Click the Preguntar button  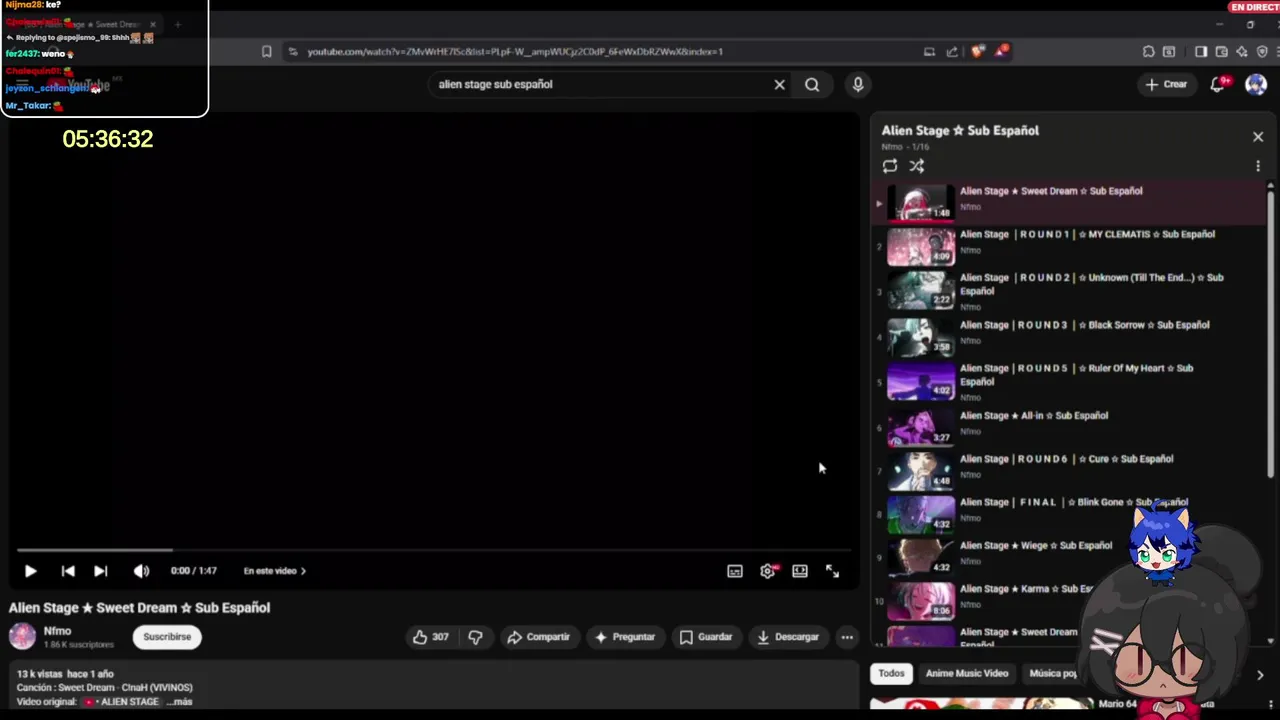click(x=625, y=637)
